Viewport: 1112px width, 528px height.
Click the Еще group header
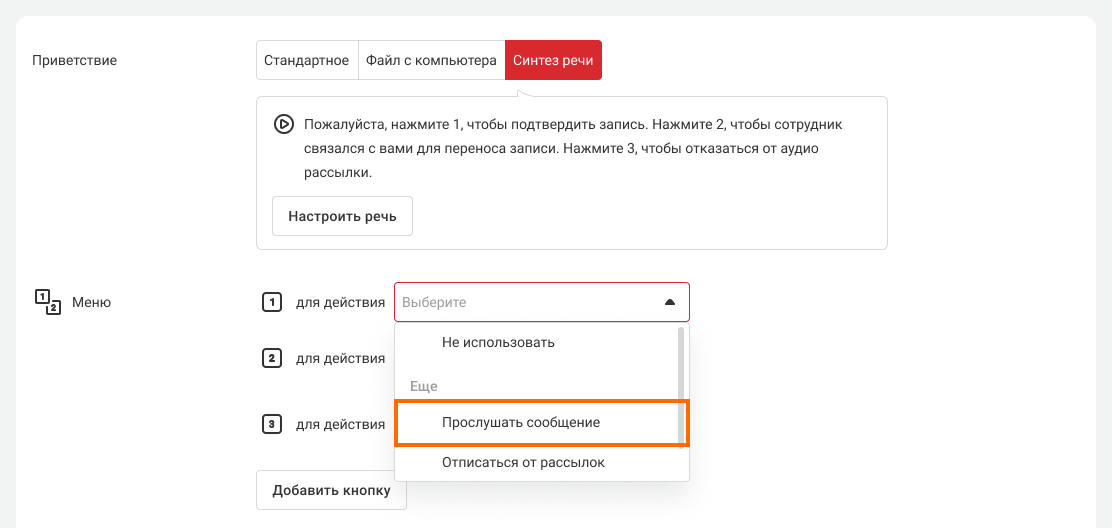coord(424,386)
